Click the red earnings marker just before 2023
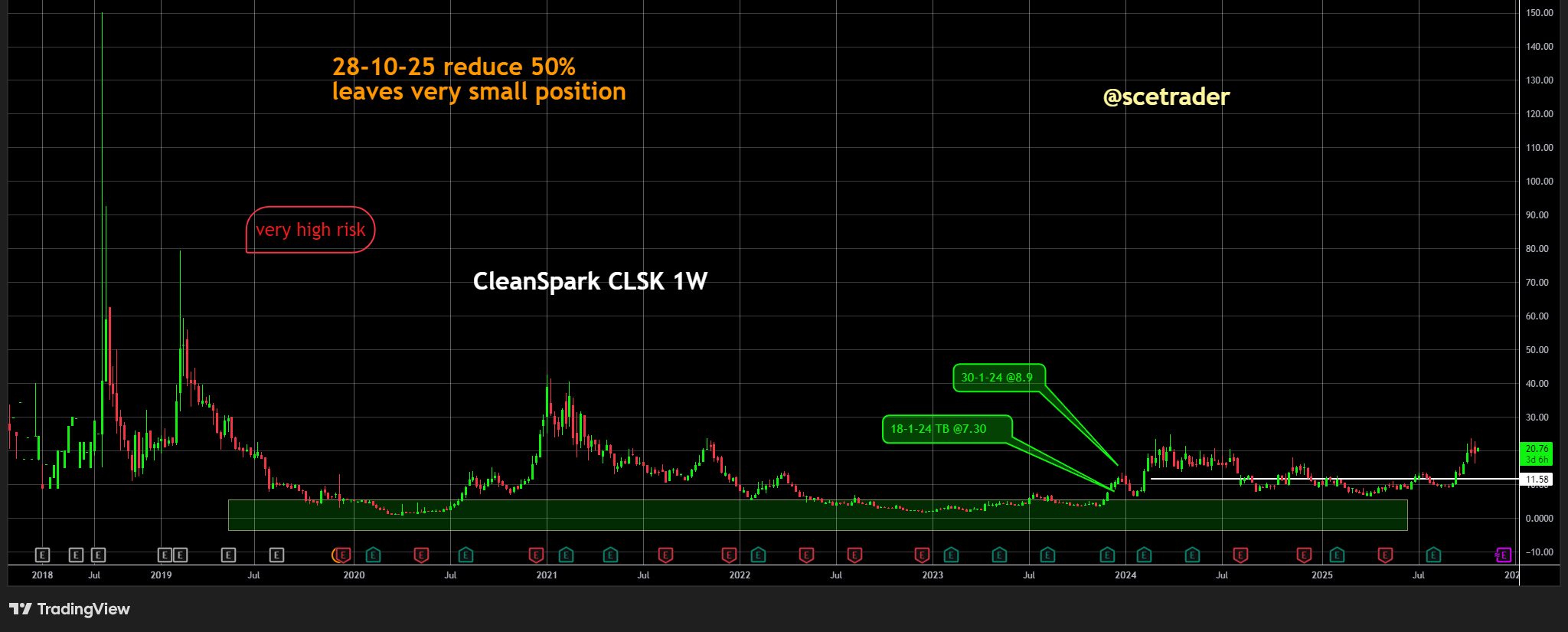This screenshot has height=632, width=1568. click(x=923, y=555)
